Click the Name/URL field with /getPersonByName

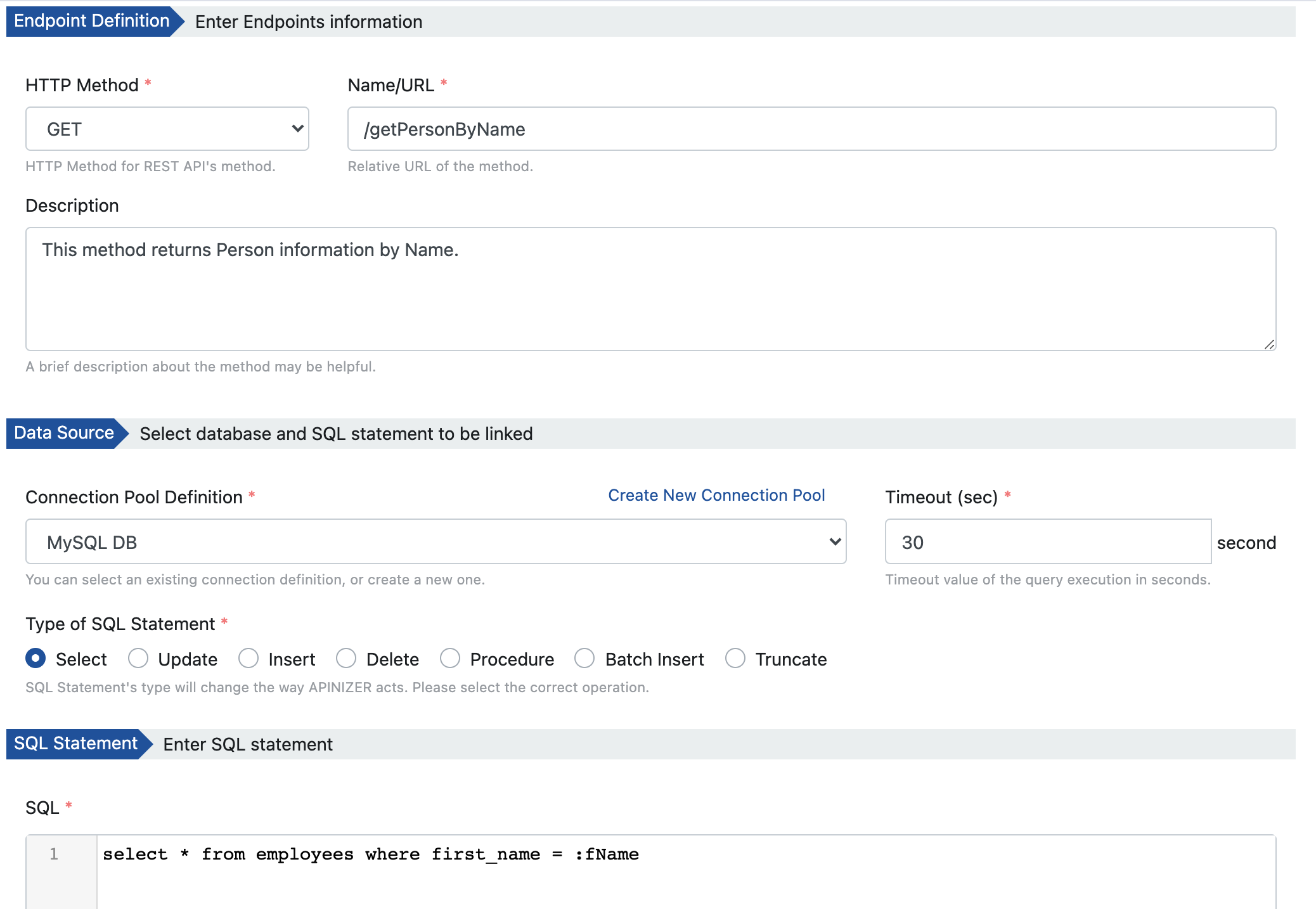coord(811,129)
